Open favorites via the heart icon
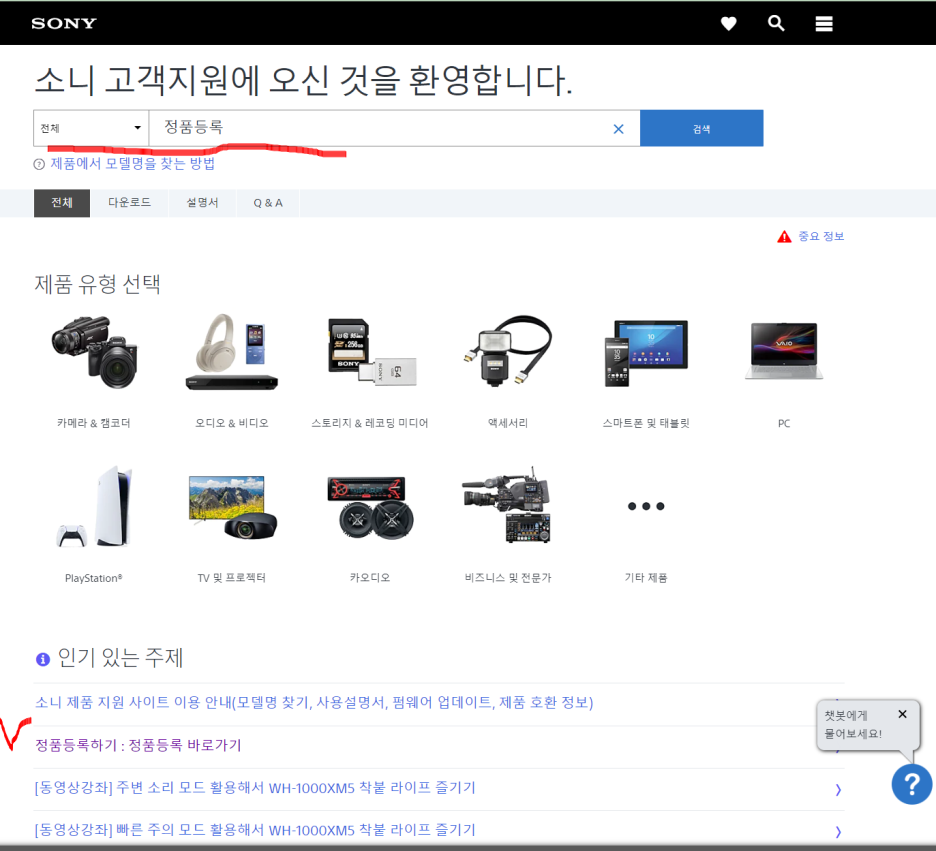 point(728,24)
